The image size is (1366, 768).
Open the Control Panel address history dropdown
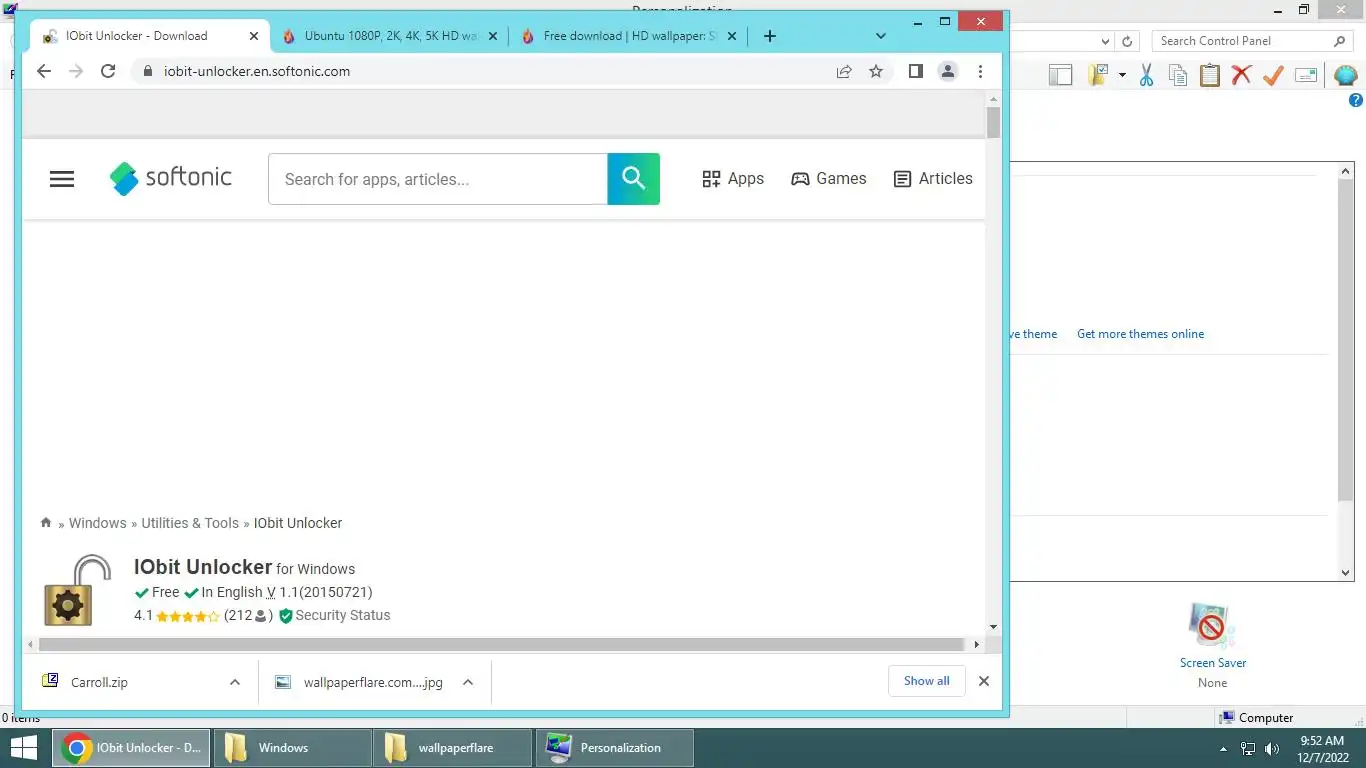click(1105, 41)
